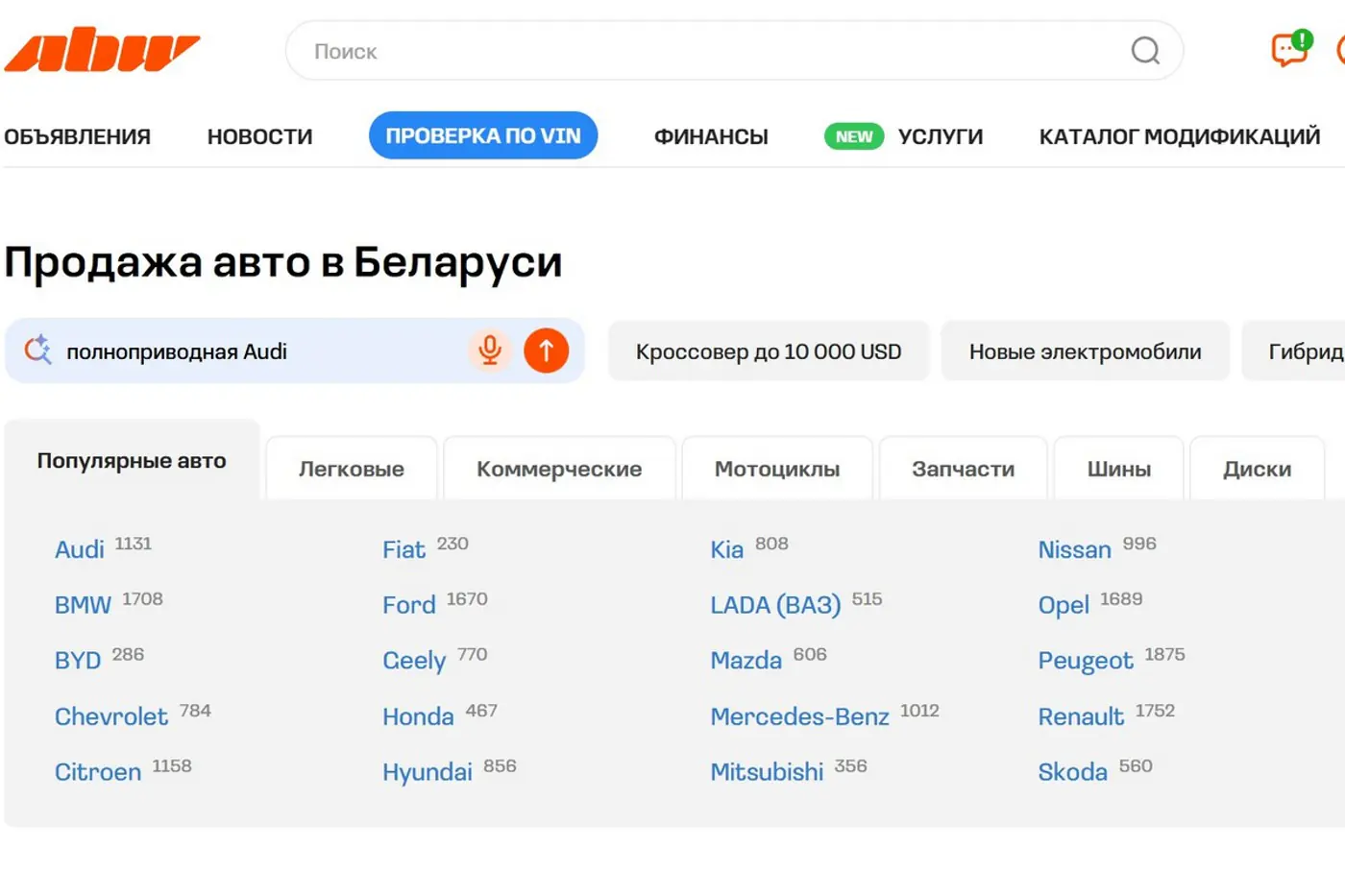The width and height of the screenshot is (1345, 896).
Task: Switch to the Мотоциклы tab
Action: pos(776,469)
